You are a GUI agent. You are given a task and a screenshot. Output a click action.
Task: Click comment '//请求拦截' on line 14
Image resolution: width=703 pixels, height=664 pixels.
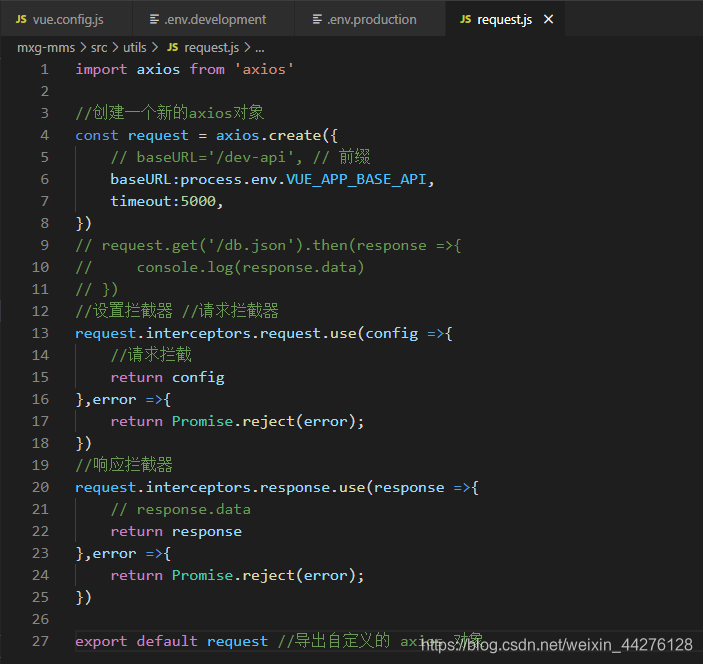pos(151,355)
